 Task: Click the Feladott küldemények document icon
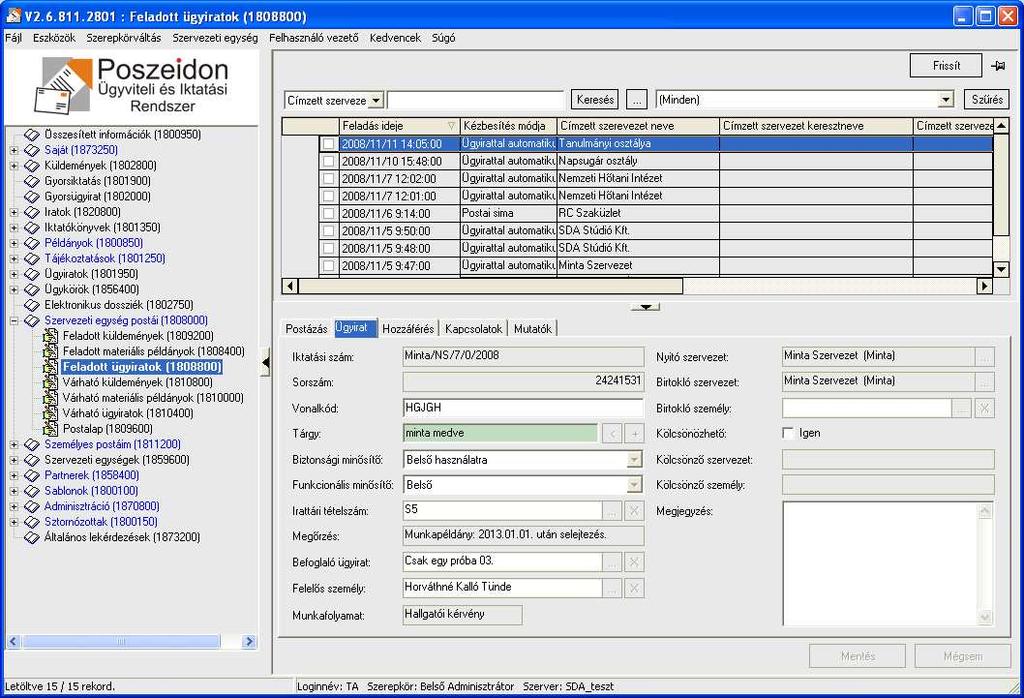(x=50, y=336)
